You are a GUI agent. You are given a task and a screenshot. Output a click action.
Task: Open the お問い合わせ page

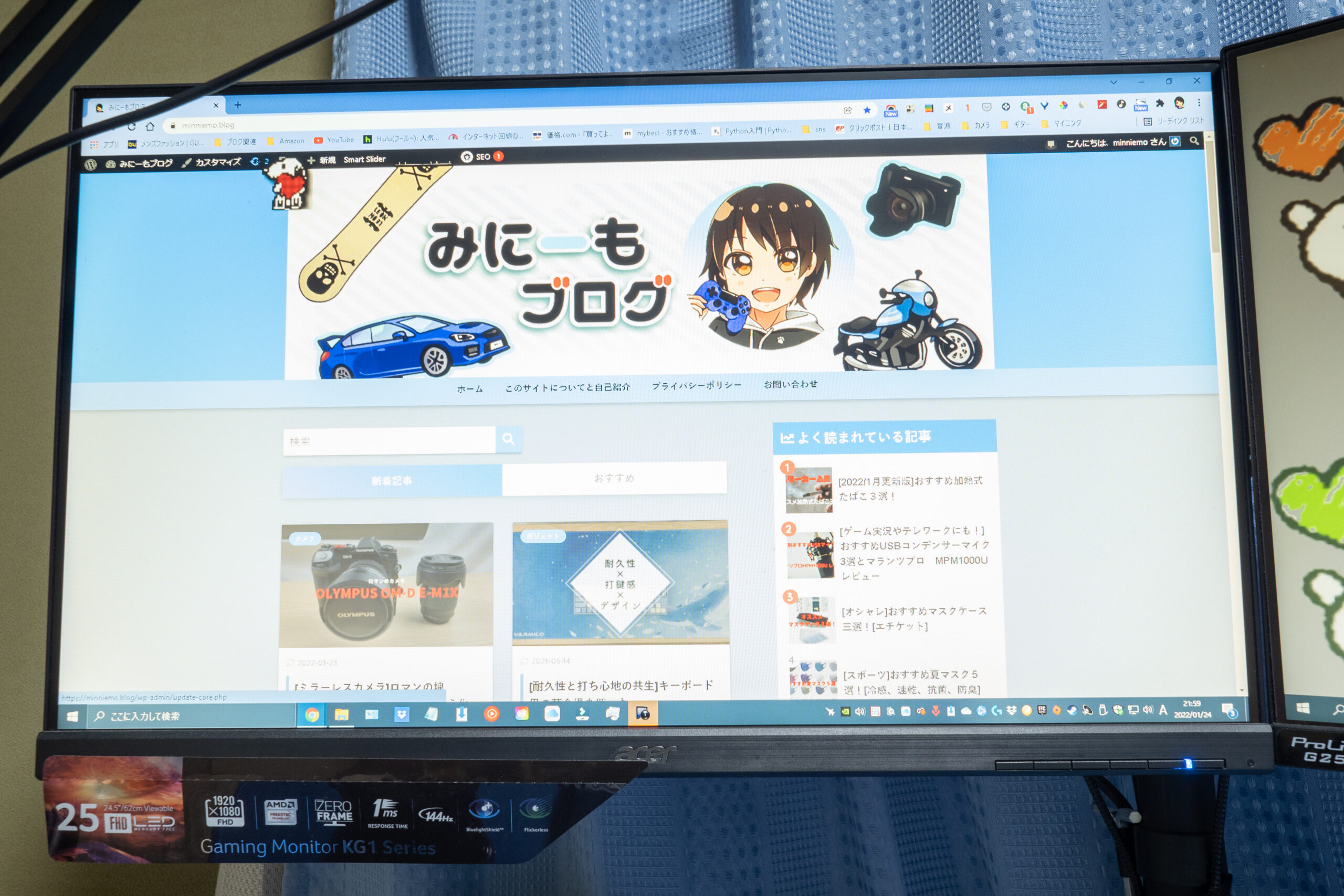791,384
